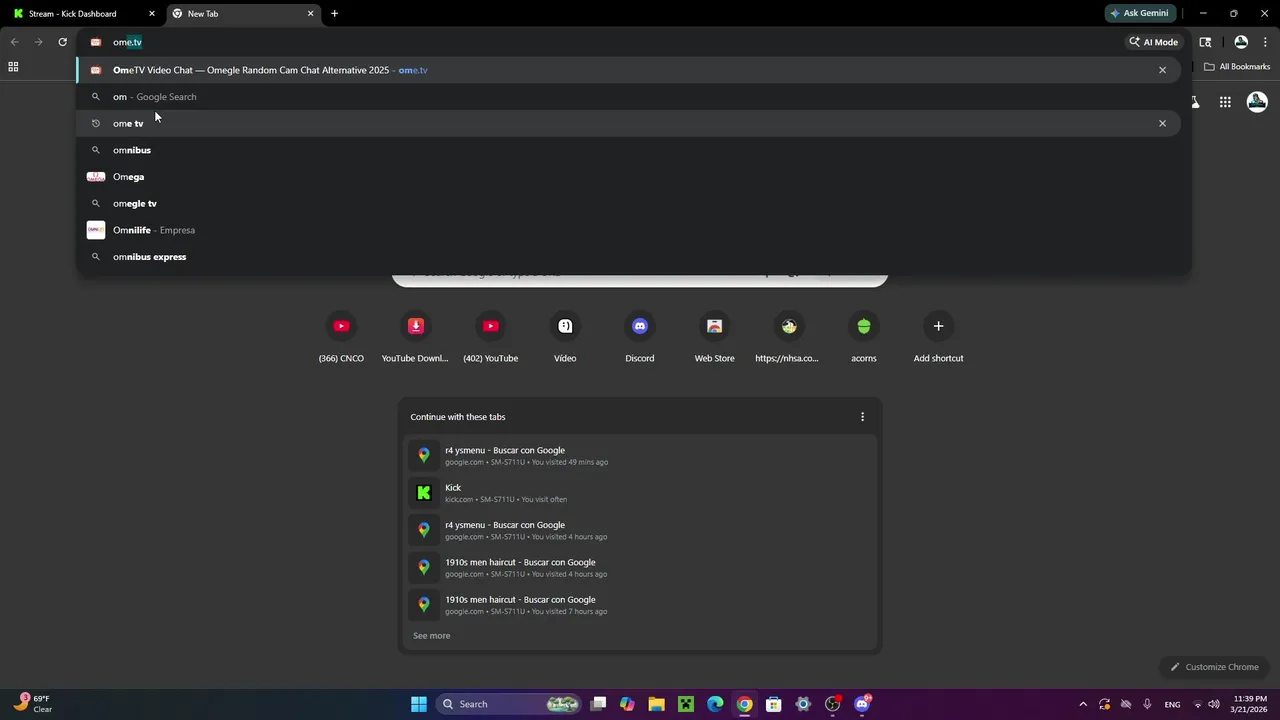Click the browser forward arrow
Screen dimensions: 1280x720
point(38,42)
